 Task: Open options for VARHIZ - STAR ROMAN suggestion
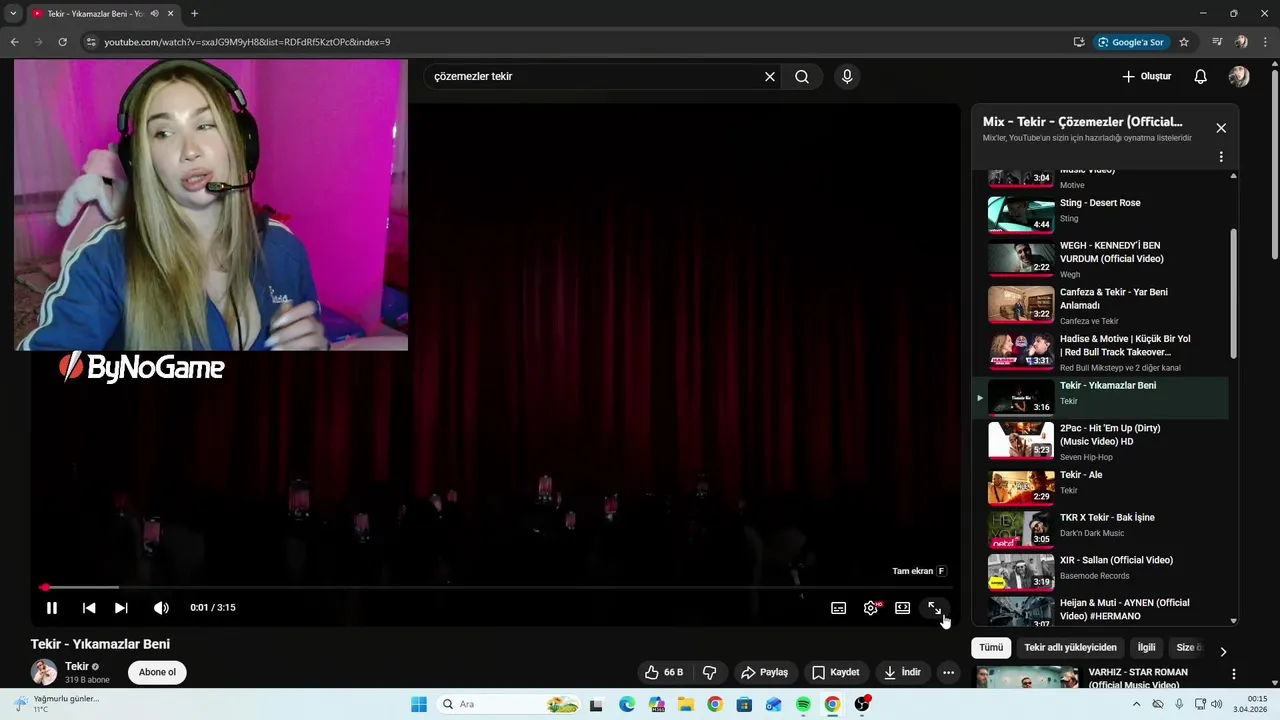[1234, 675]
